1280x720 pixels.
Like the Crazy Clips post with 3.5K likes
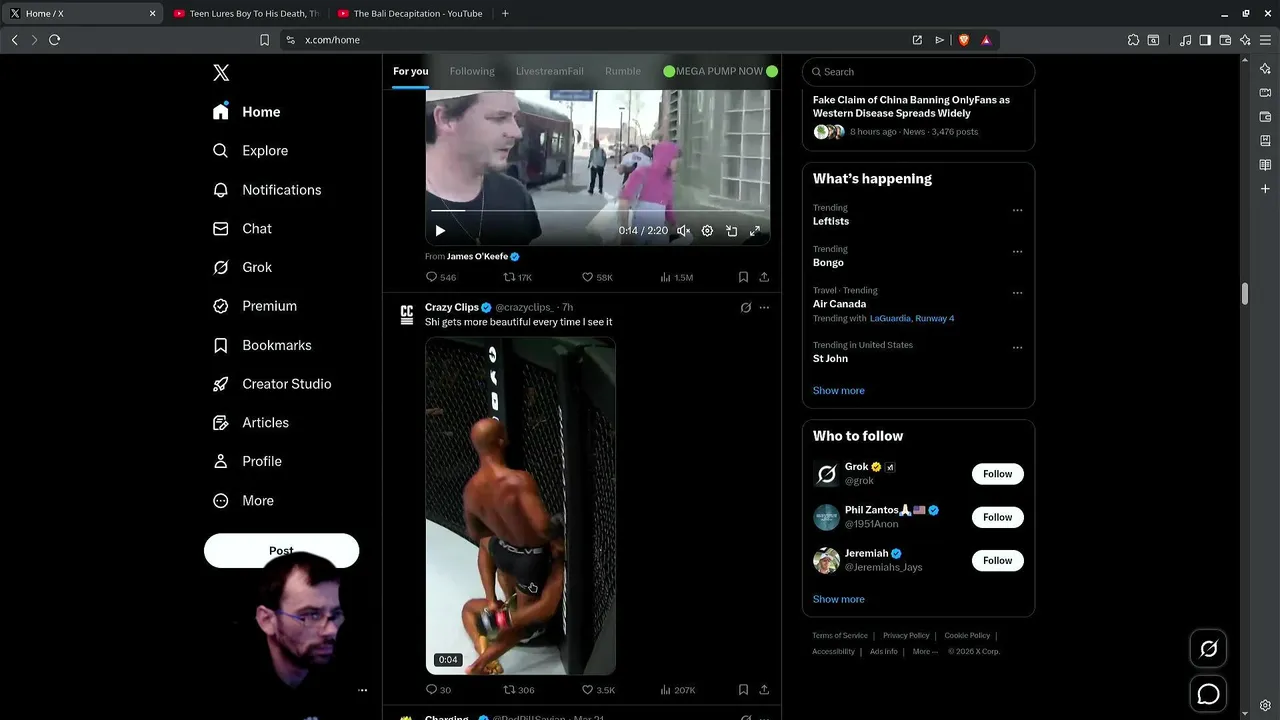tap(598, 690)
